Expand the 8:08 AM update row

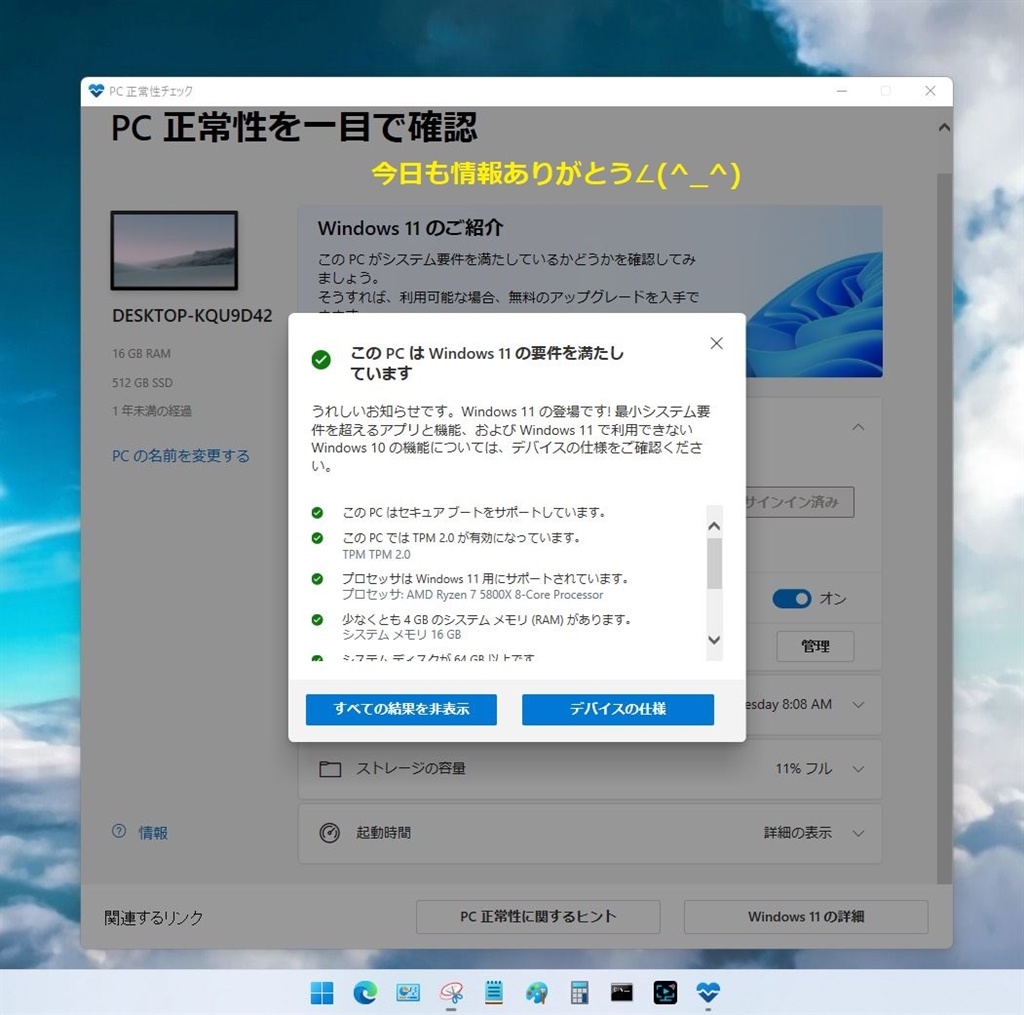(x=858, y=705)
